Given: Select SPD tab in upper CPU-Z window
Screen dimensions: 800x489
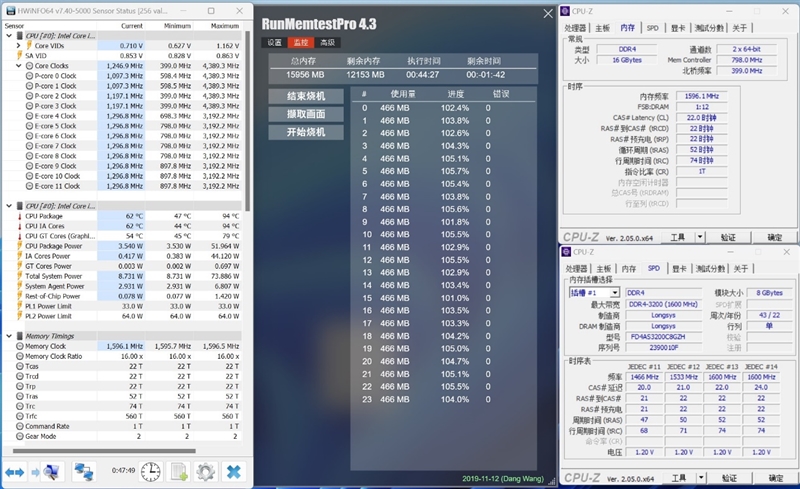Looking at the screenshot, I should tap(653, 28).
